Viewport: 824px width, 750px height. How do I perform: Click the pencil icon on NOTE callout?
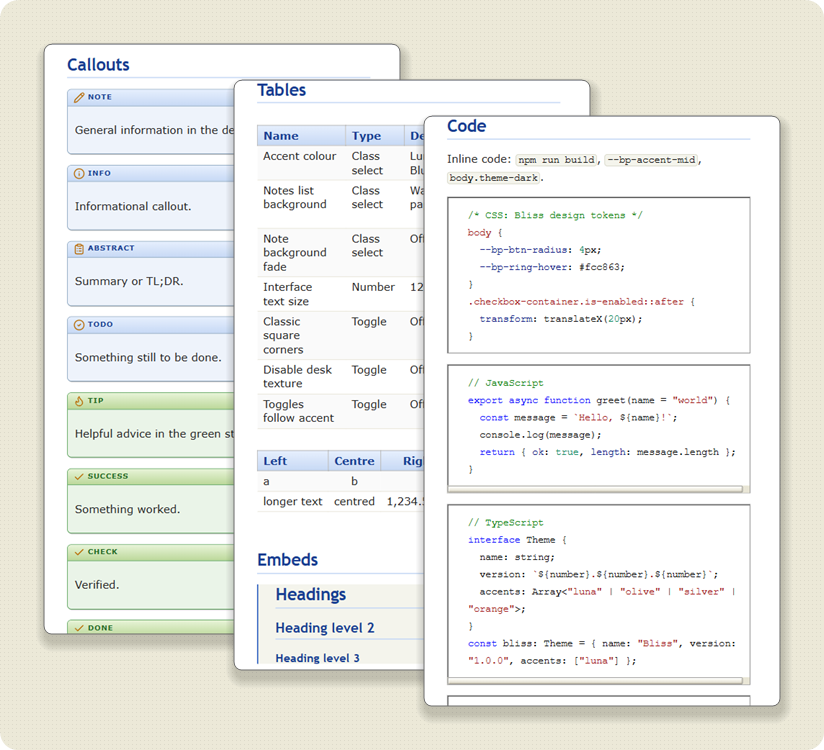79,97
